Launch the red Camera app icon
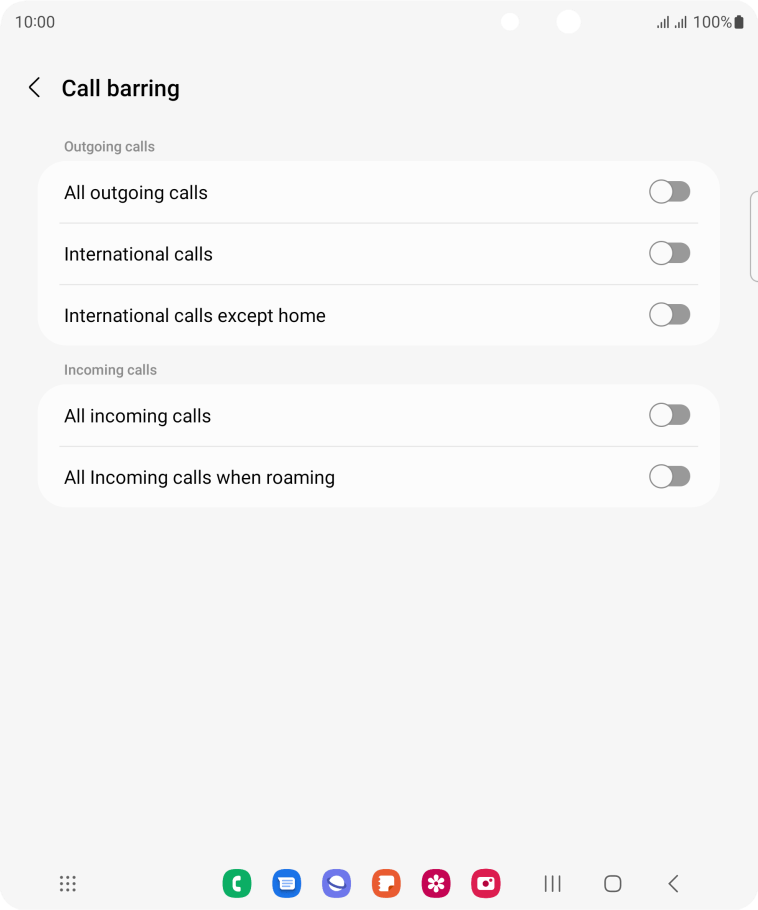The width and height of the screenshot is (758, 910). [x=486, y=883]
